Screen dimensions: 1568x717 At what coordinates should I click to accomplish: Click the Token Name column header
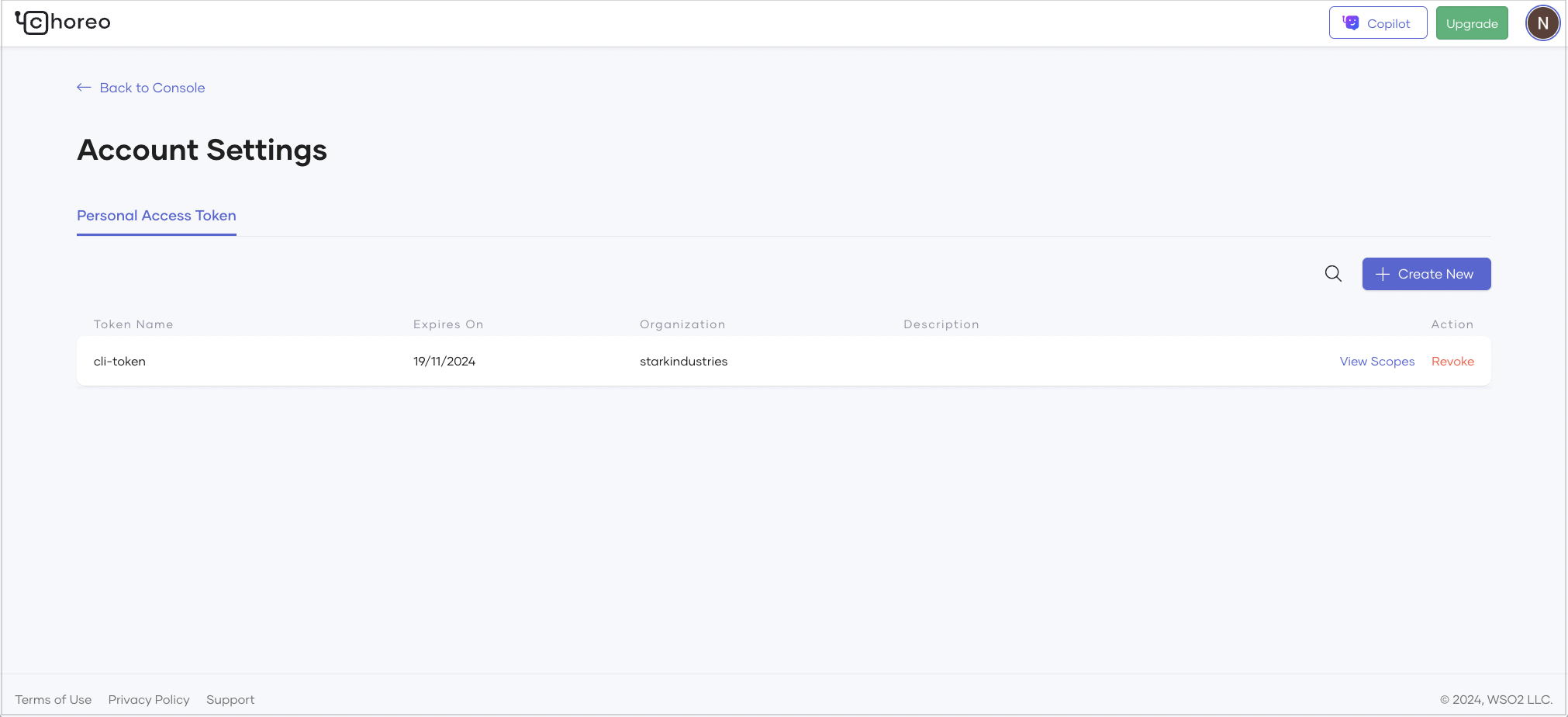click(x=133, y=324)
